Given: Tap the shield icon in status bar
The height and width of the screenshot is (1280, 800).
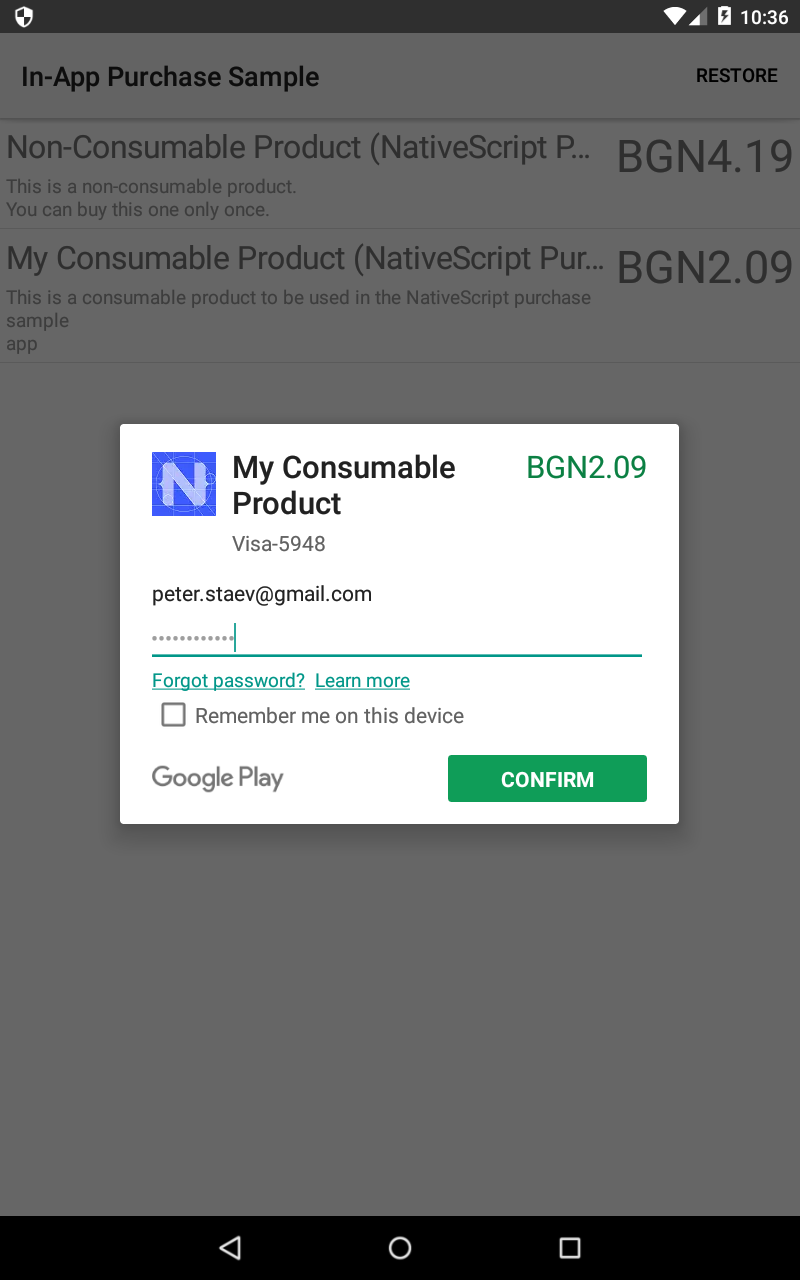Looking at the screenshot, I should [x=24, y=17].
